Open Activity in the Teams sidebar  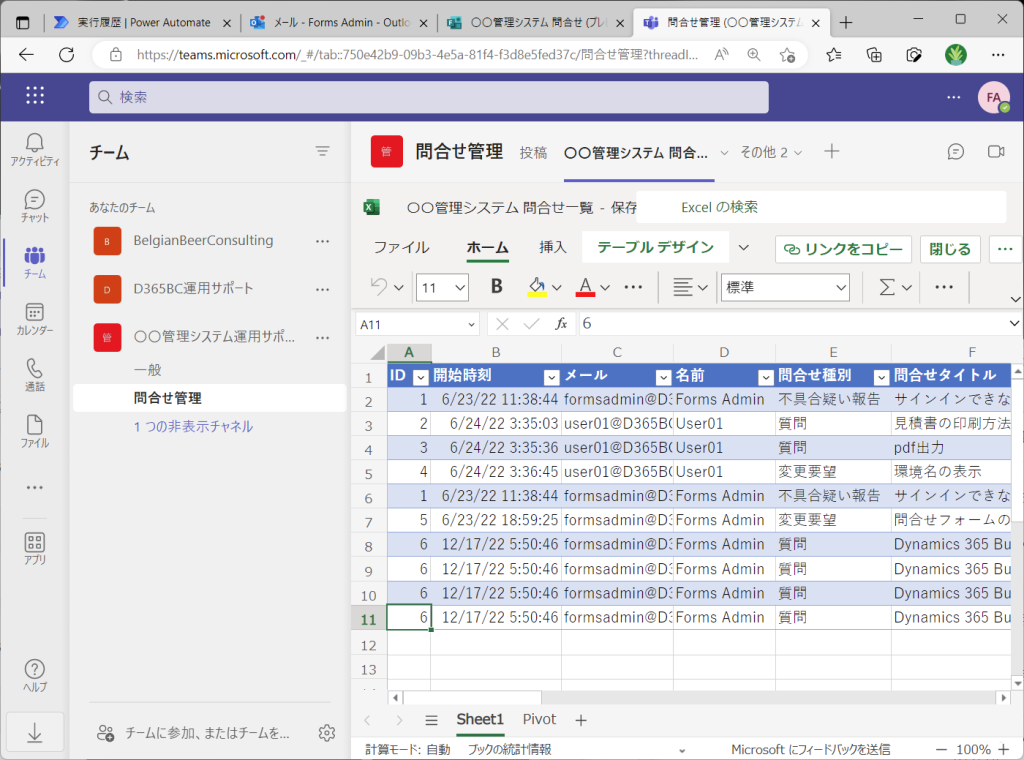tap(35, 150)
